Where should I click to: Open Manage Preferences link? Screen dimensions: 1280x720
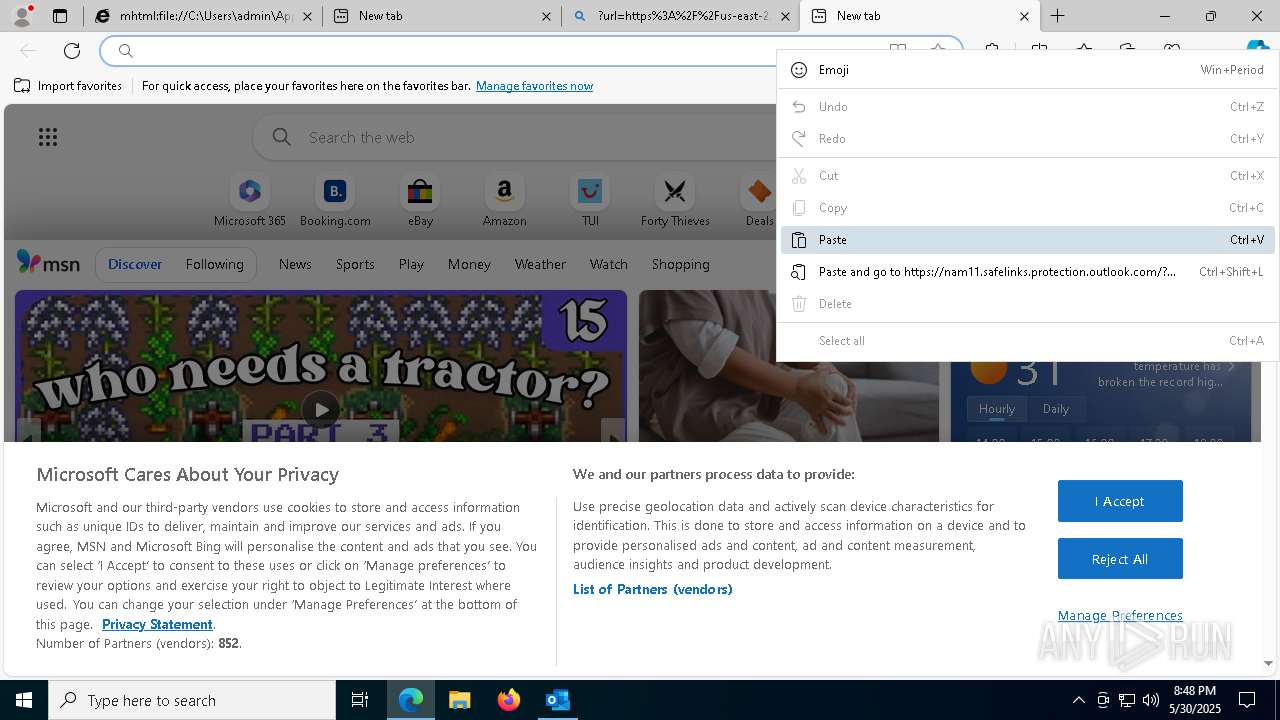[1120, 615]
